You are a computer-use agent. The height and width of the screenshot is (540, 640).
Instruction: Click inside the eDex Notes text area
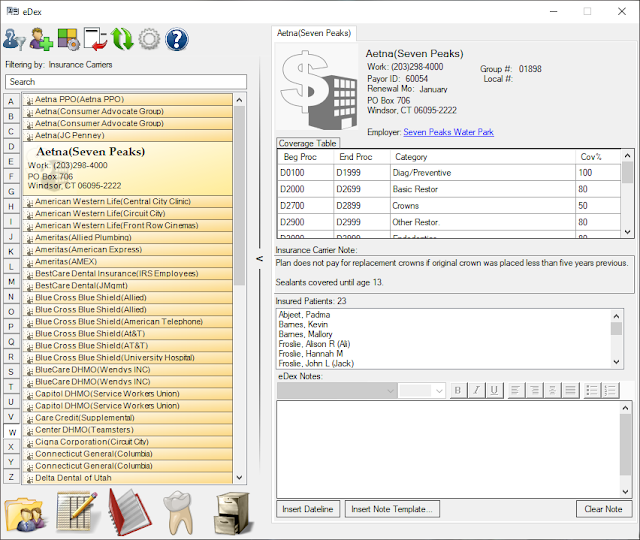pyautogui.click(x=448, y=449)
